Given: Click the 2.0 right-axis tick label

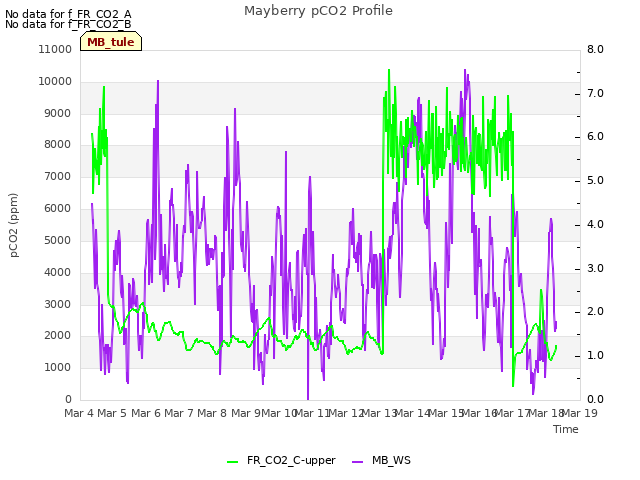Looking at the screenshot, I should [595, 312].
